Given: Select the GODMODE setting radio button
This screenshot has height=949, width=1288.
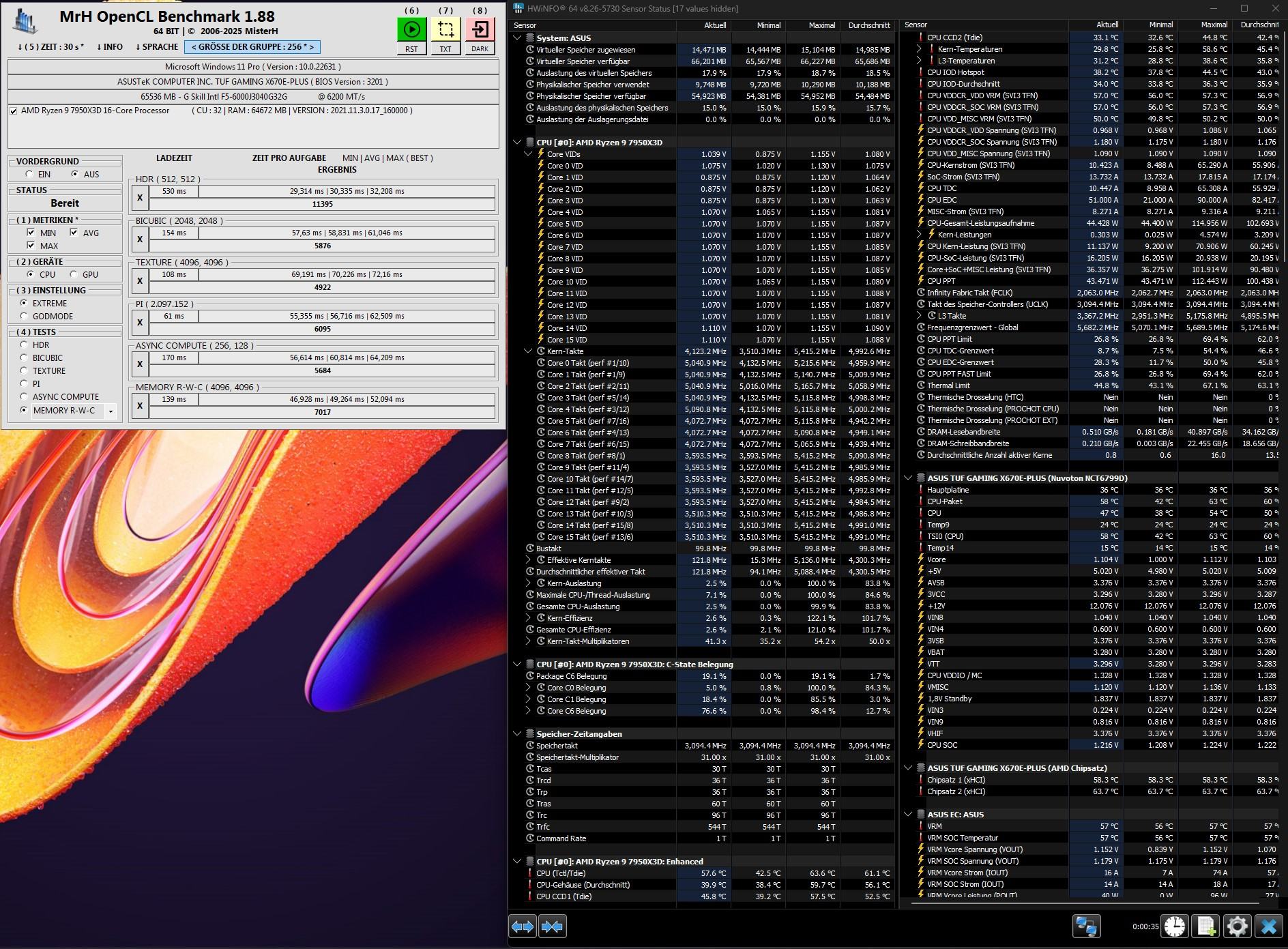Looking at the screenshot, I should (x=25, y=316).
